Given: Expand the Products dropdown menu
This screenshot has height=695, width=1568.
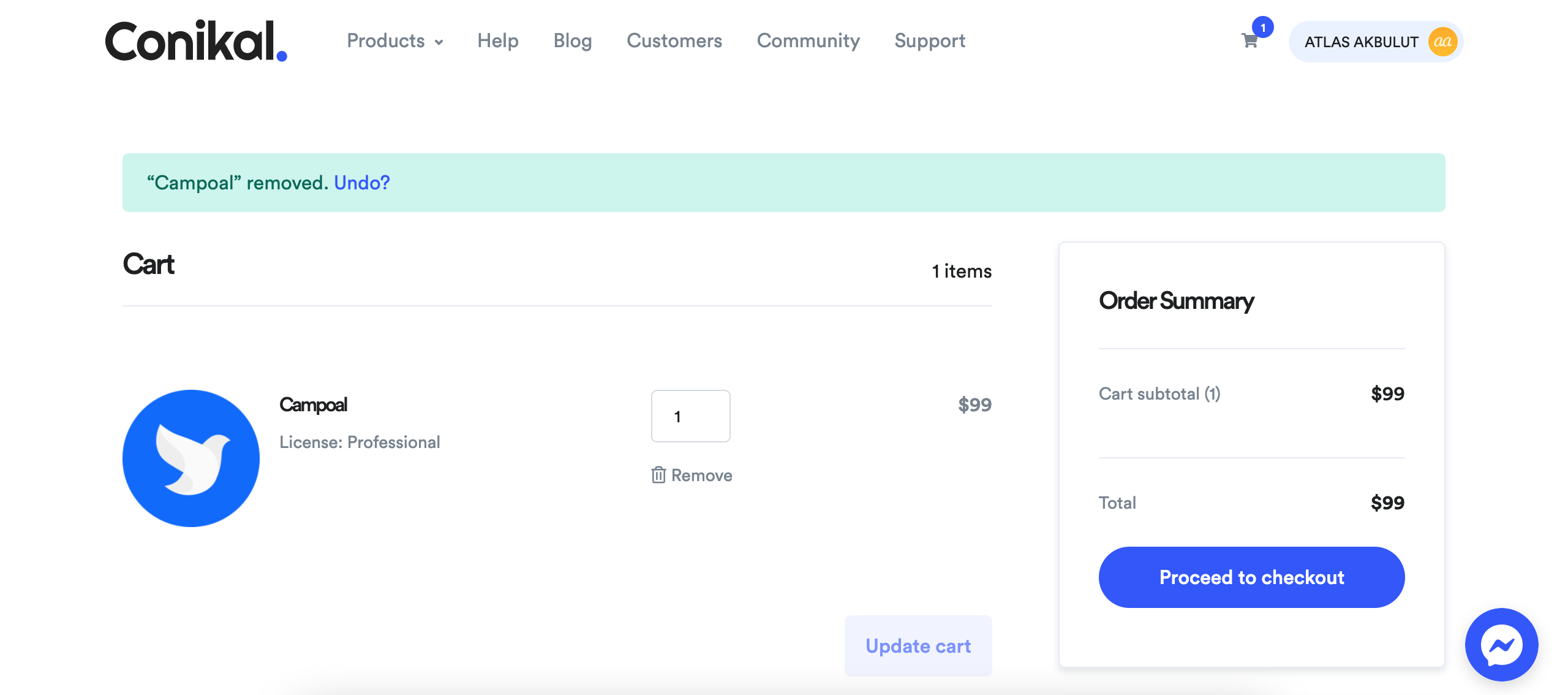Looking at the screenshot, I should [x=395, y=41].
